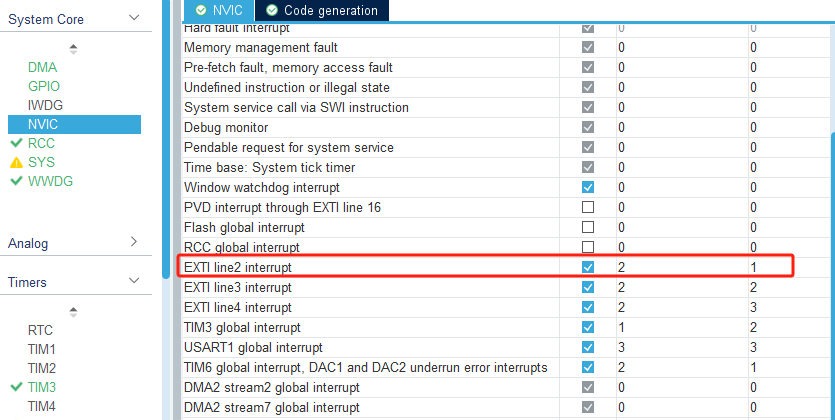The width and height of the screenshot is (835, 420).
Task: Collapse the System Core category
Action: (x=134, y=18)
